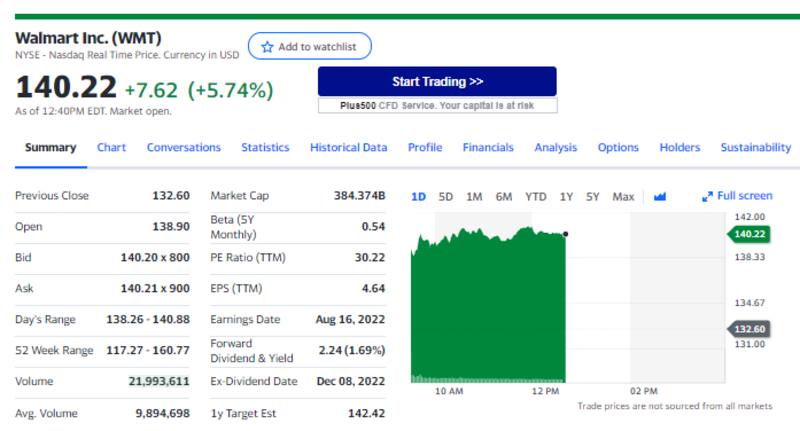
Task: Go to the Statistics tab
Action: [x=265, y=148]
